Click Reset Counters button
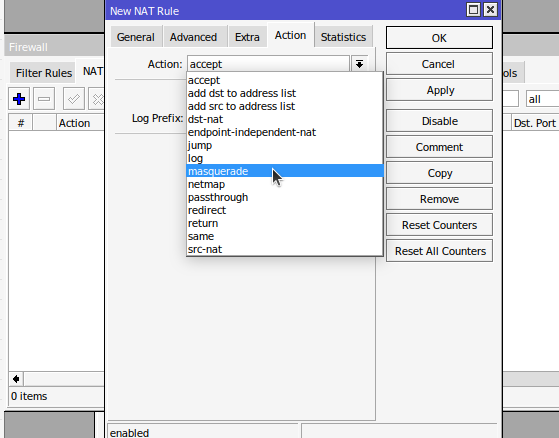This screenshot has width=559, height=438. click(439, 225)
